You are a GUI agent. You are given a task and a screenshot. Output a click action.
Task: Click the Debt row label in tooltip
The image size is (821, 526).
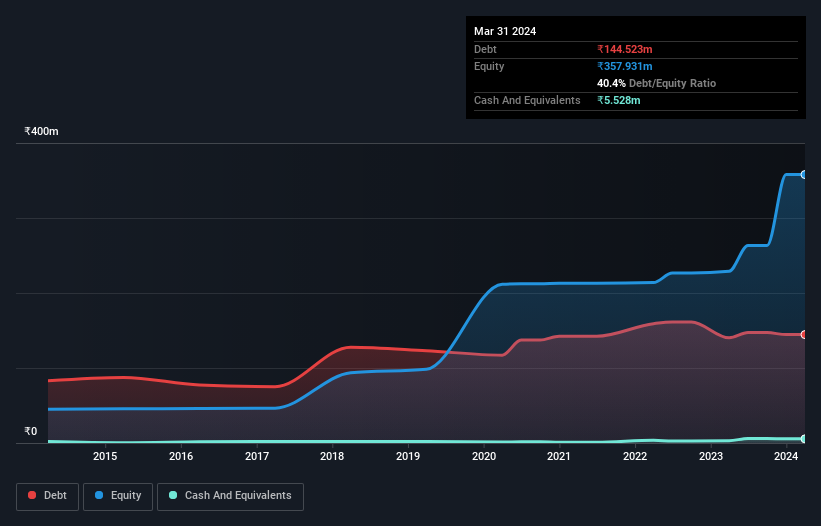(485, 49)
